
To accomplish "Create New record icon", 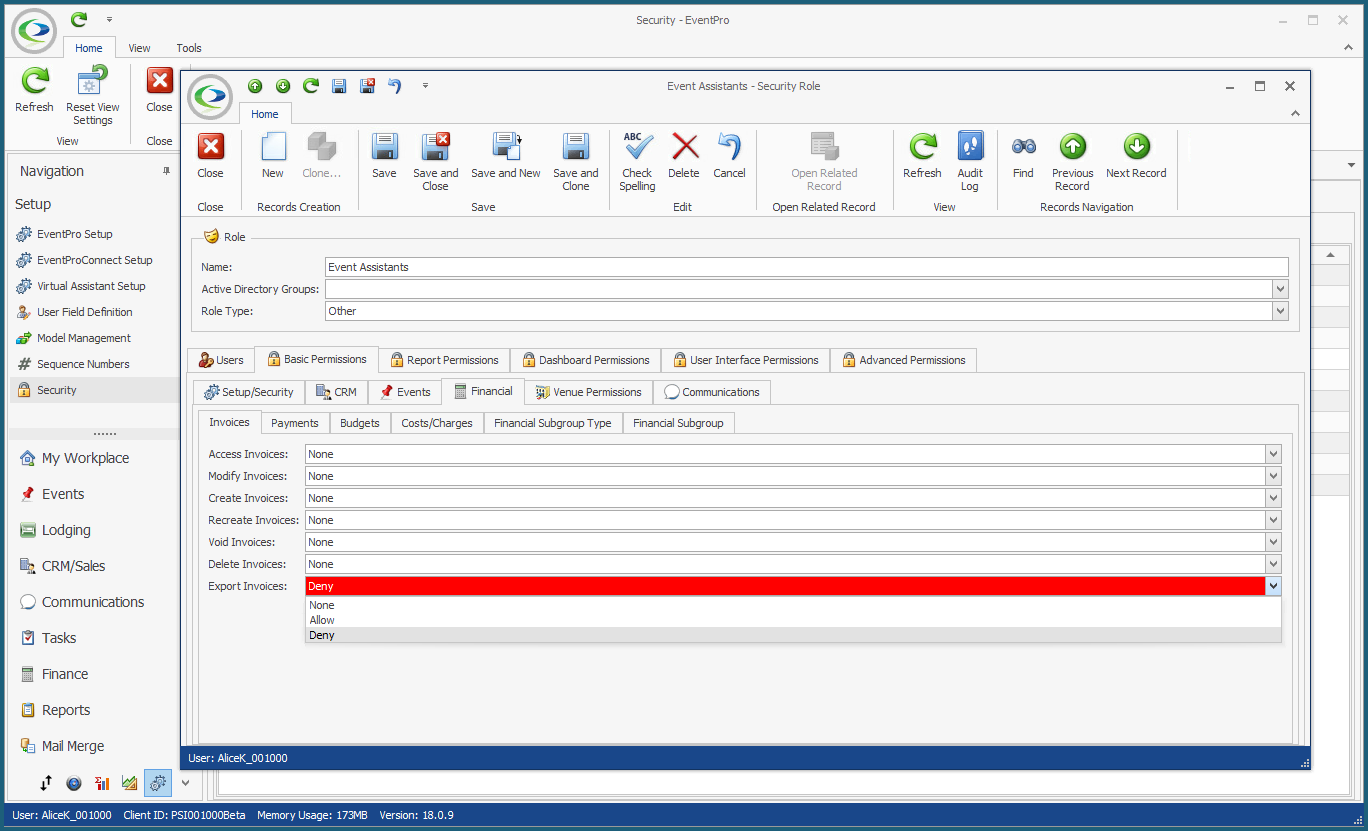I will click(x=273, y=147).
